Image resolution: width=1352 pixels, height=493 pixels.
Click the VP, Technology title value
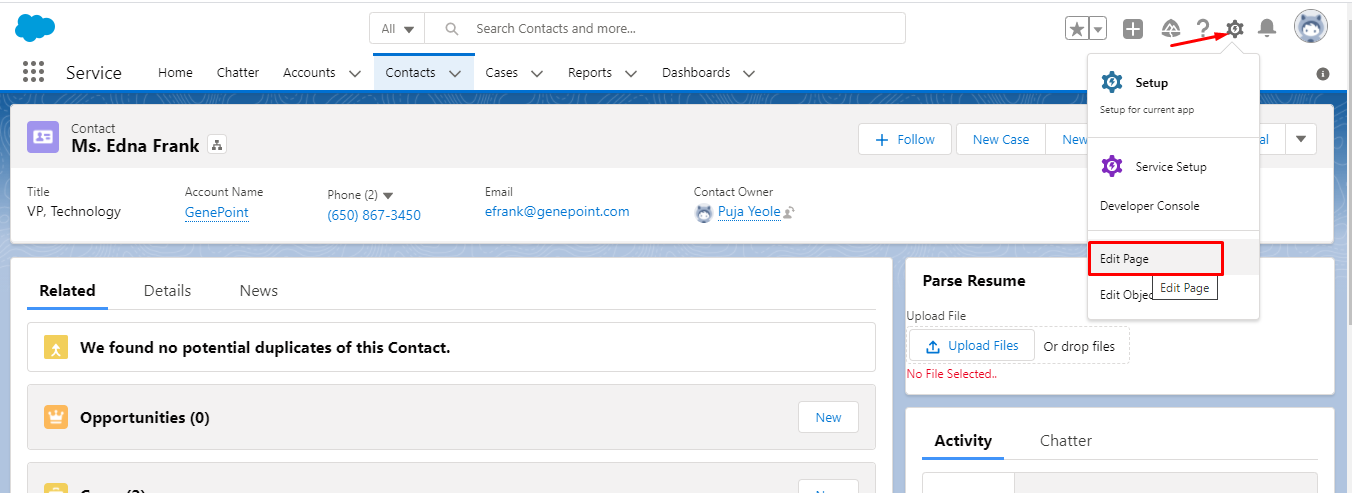click(x=74, y=211)
